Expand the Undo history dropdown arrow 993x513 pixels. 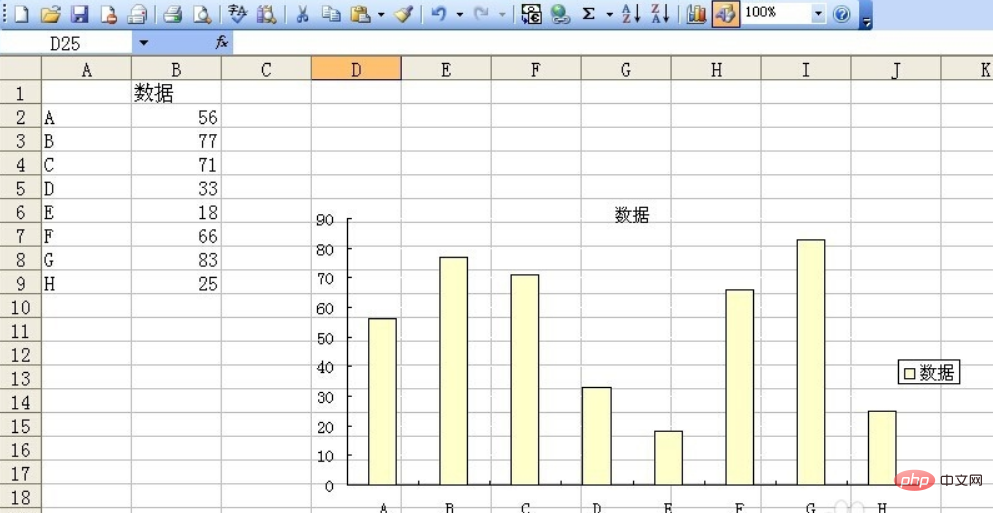[x=459, y=14]
